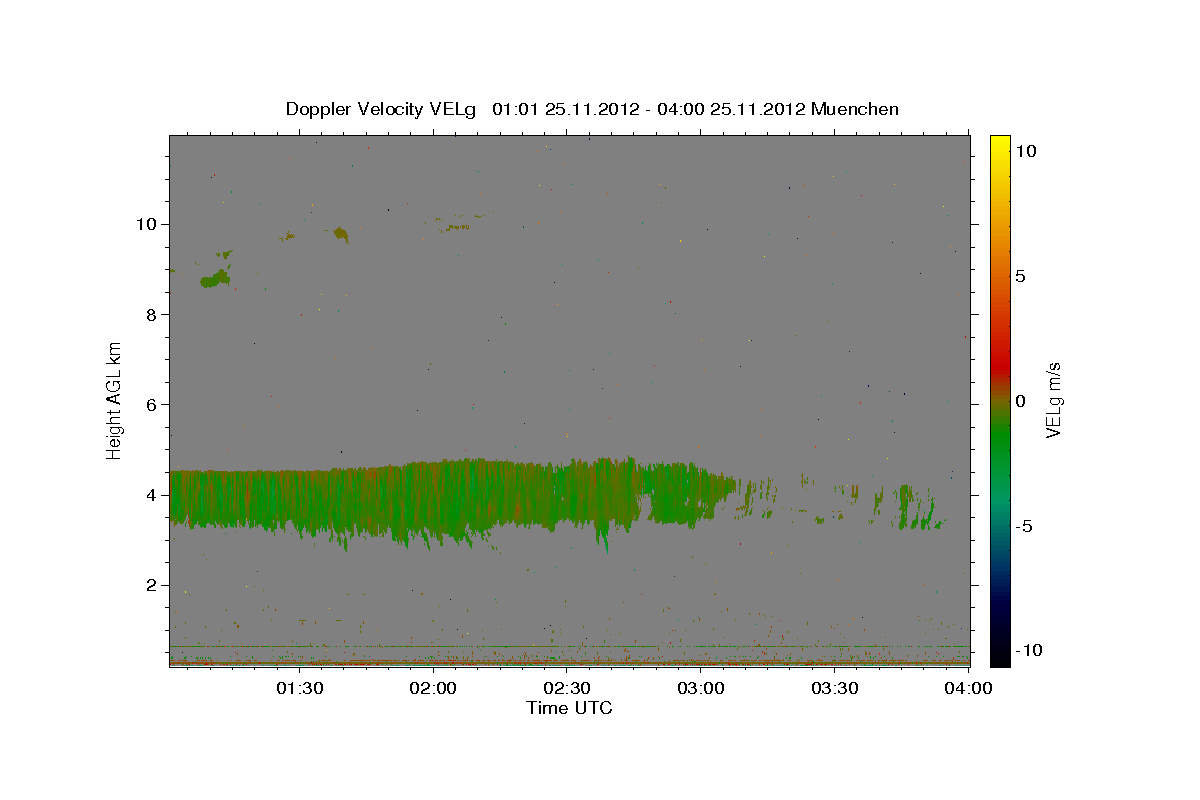Click the 02:30 time tick label
Viewport: 1200px width, 800px height.
pos(567,688)
